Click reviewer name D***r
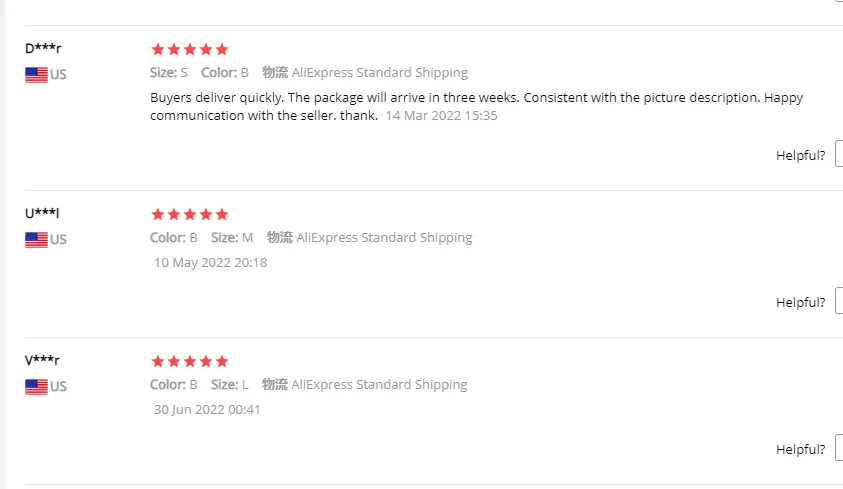The image size is (843, 489). pos(43,48)
